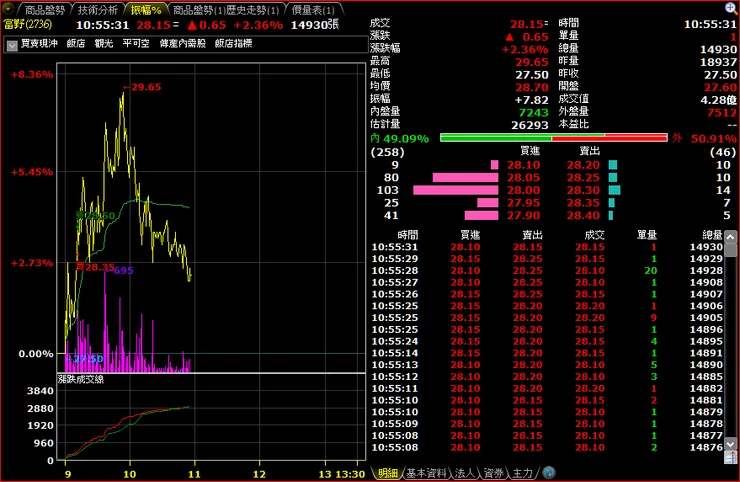740x482 pixels.
Task: Click the 傳產內需股 tag
Action: pyautogui.click(x=183, y=43)
